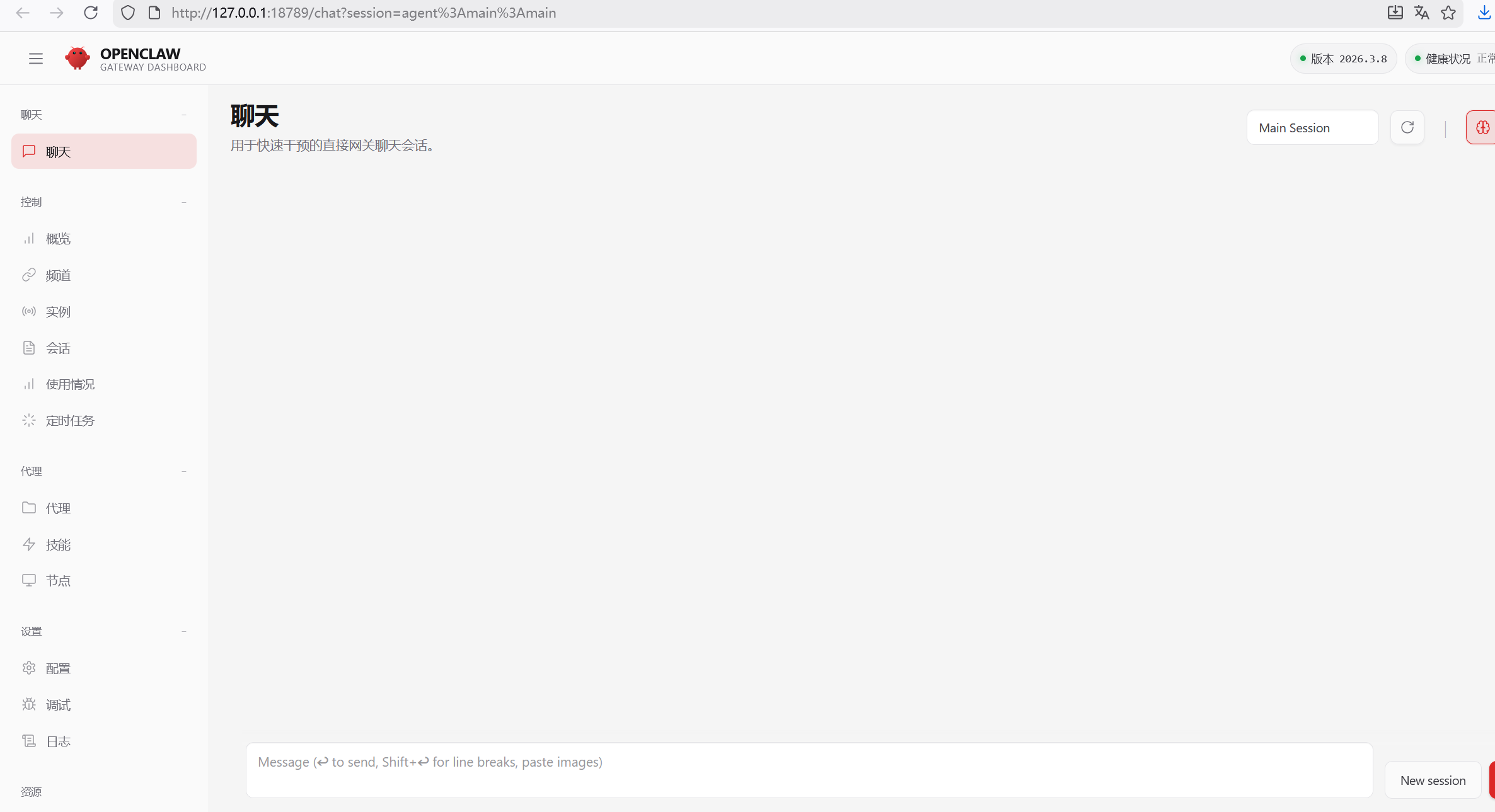Open 定时任务 cron jobs page
Viewport: 1495px width, 812px height.
coord(69,421)
